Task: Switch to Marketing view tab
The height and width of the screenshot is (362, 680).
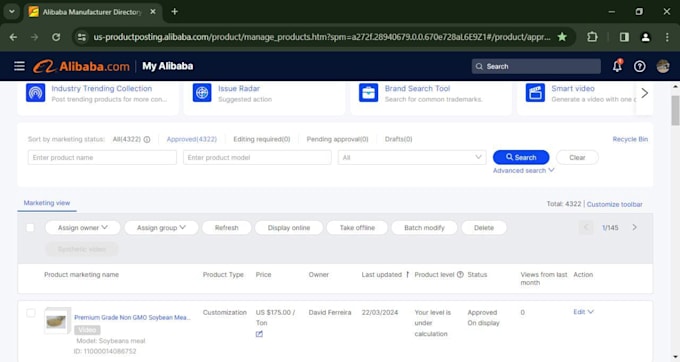Action: (47, 203)
